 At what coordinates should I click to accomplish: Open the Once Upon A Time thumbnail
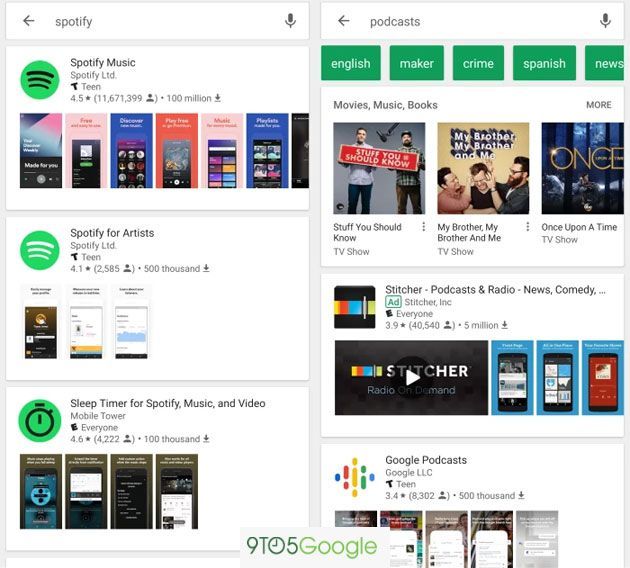[582, 168]
